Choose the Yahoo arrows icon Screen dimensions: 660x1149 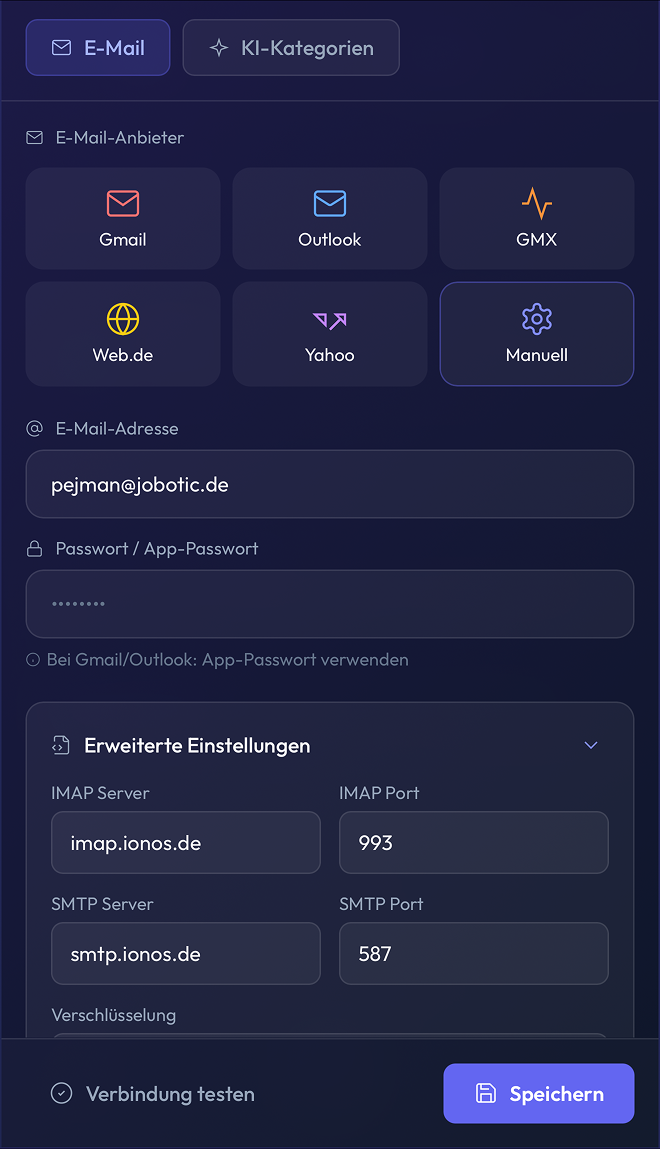[330, 320]
